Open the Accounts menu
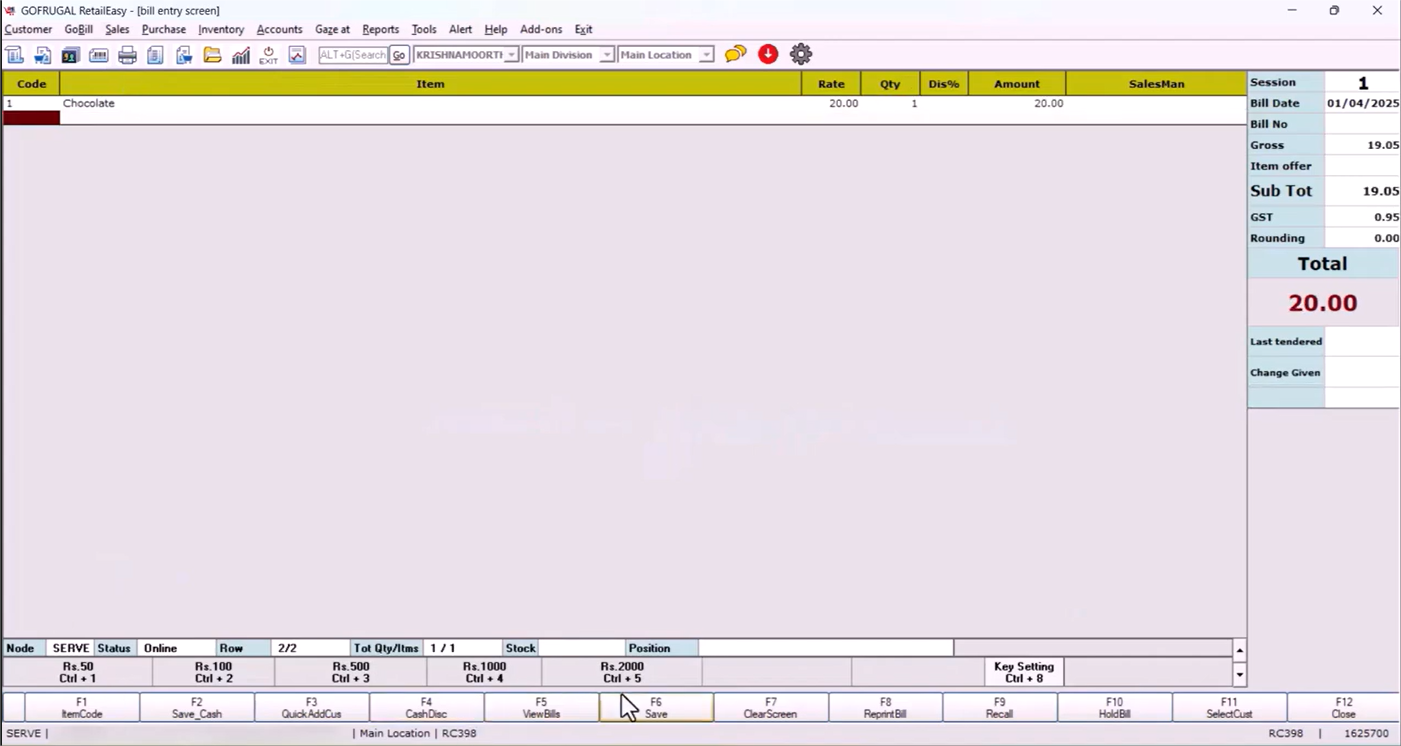The image size is (1401, 746). (279, 30)
